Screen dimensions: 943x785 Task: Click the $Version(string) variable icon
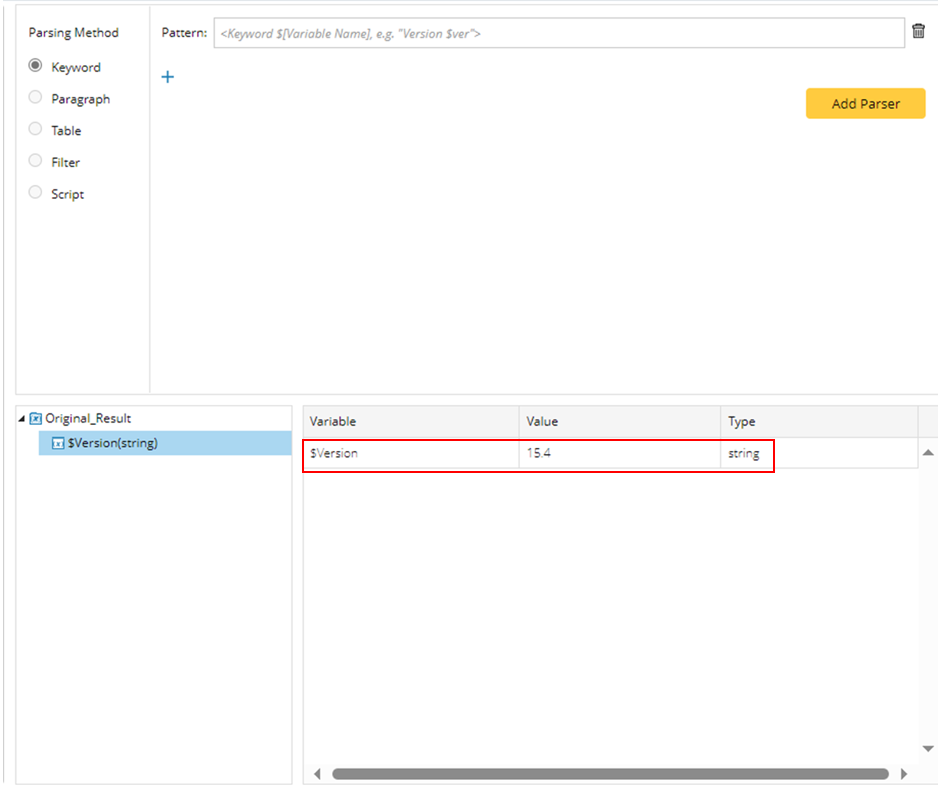(58, 443)
